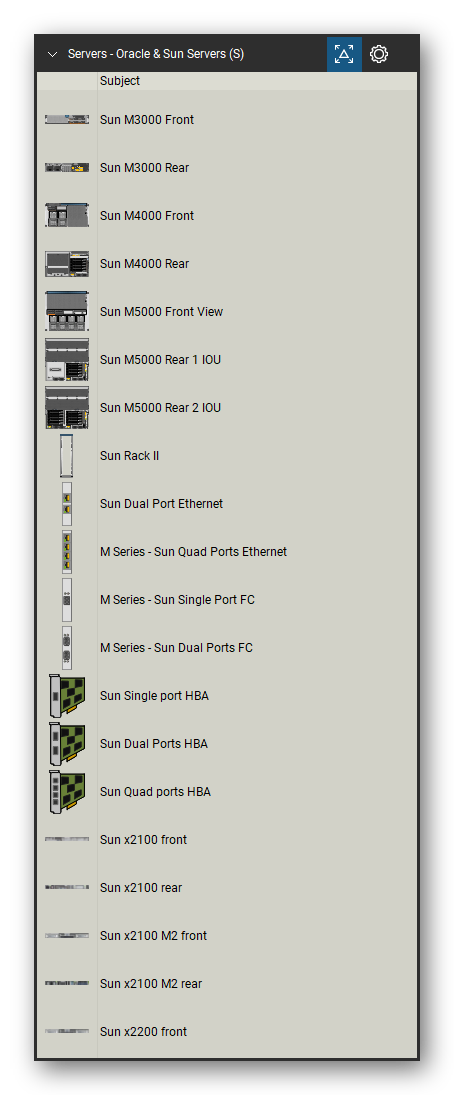The image size is (454, 1095).
Task: Click the 'Sun x2100 front' label
Action: [143, 840]
